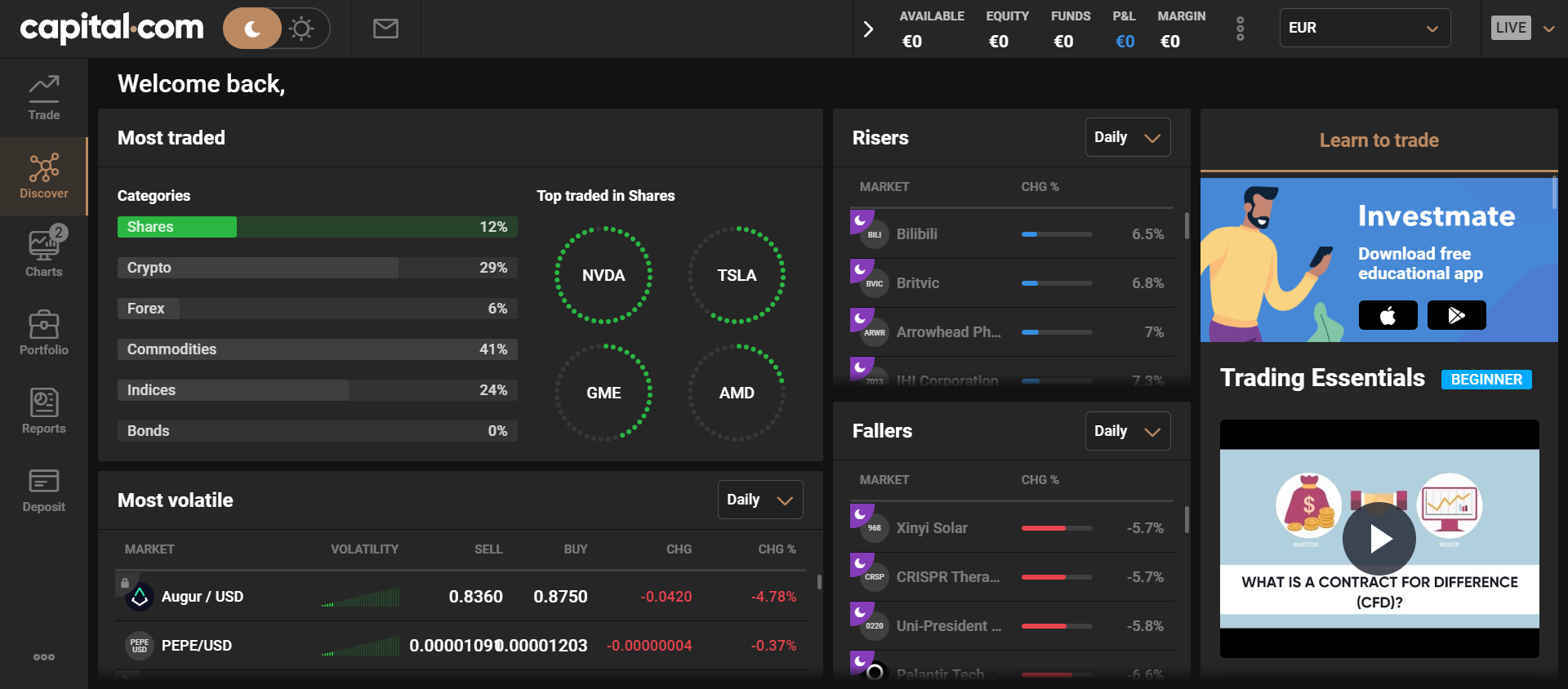This screenshot has width=1568, height=689.
Task: Click the BEGINNER level badge
Action: click(x=1486, y=380)
